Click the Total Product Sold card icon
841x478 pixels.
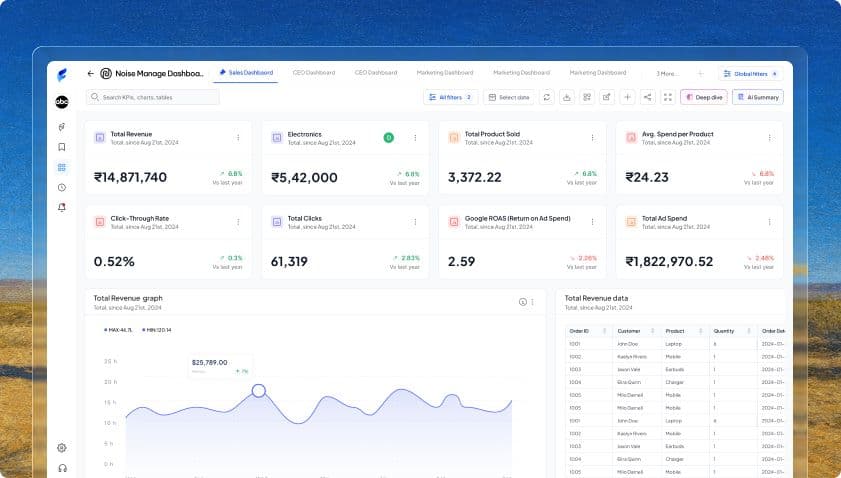pos(454,137)
